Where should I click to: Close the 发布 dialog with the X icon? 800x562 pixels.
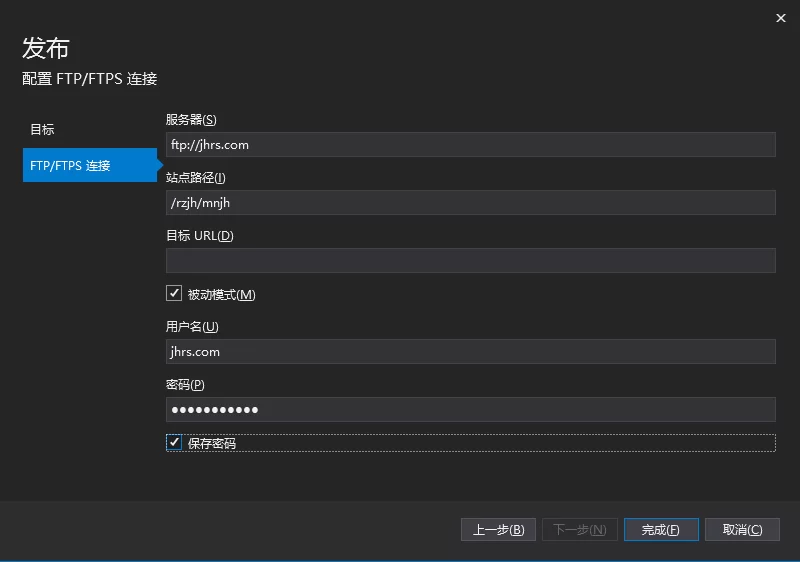pyautogui.click(x=781, y=18)
